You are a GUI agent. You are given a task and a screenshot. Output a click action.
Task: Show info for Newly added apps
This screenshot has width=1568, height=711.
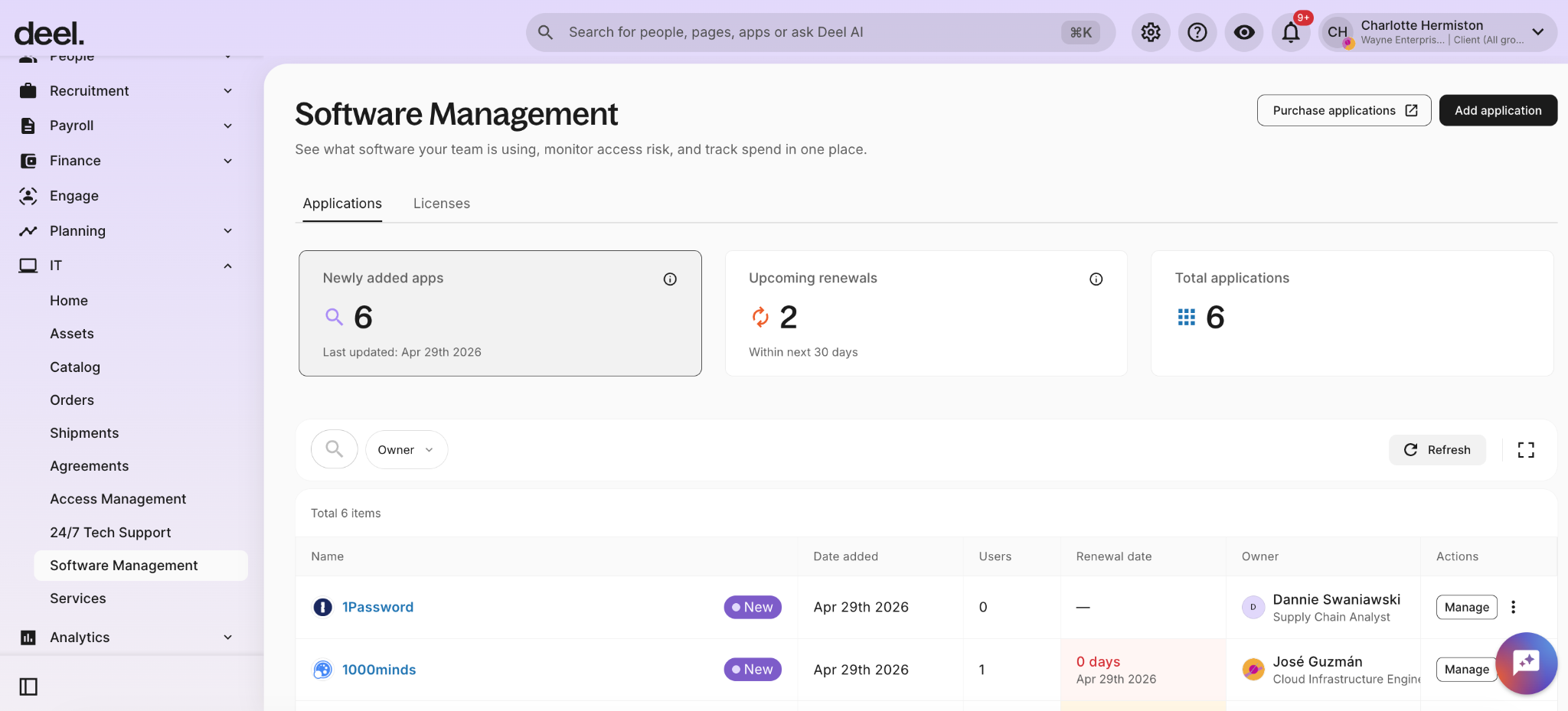670,279
